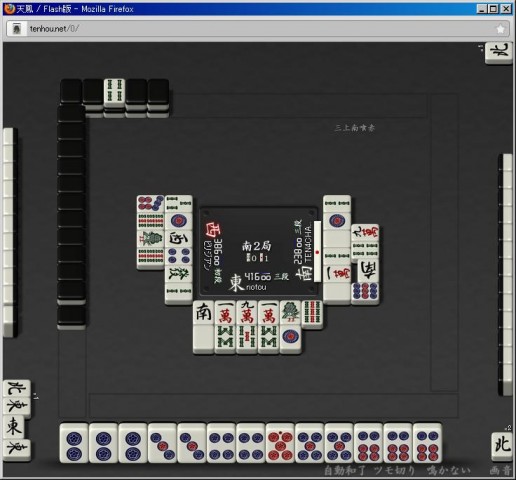Click the 南2局 round indicator
Screen dimensions: 516x480
pos(256,246)
